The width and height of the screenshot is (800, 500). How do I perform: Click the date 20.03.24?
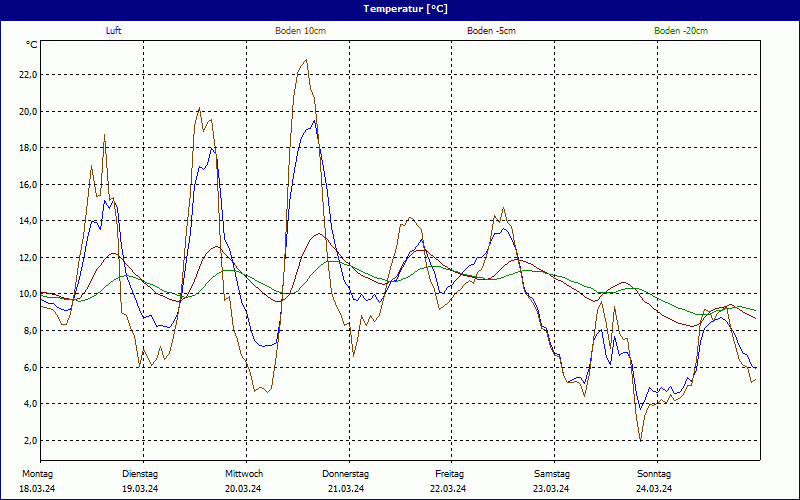point(243,489)
